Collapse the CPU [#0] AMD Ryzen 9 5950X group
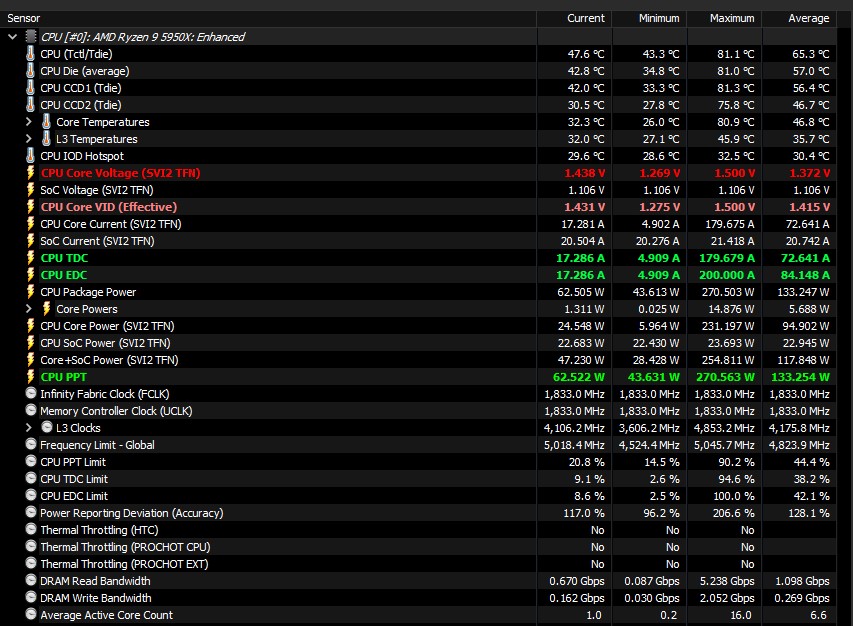The height and width of the screenshot is (626, 853). [x=13, y=37]
